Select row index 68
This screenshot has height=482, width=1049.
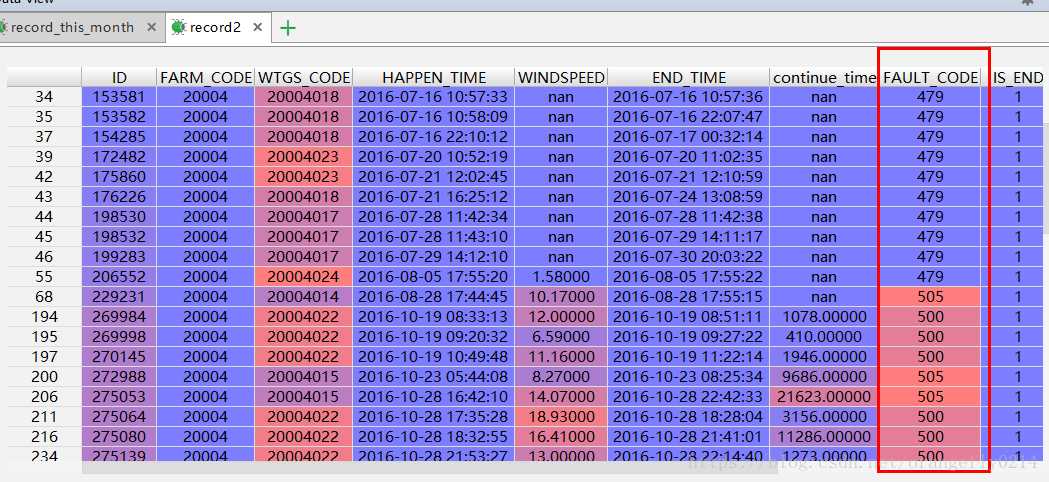pyautogui.click(x=44, y=297)
